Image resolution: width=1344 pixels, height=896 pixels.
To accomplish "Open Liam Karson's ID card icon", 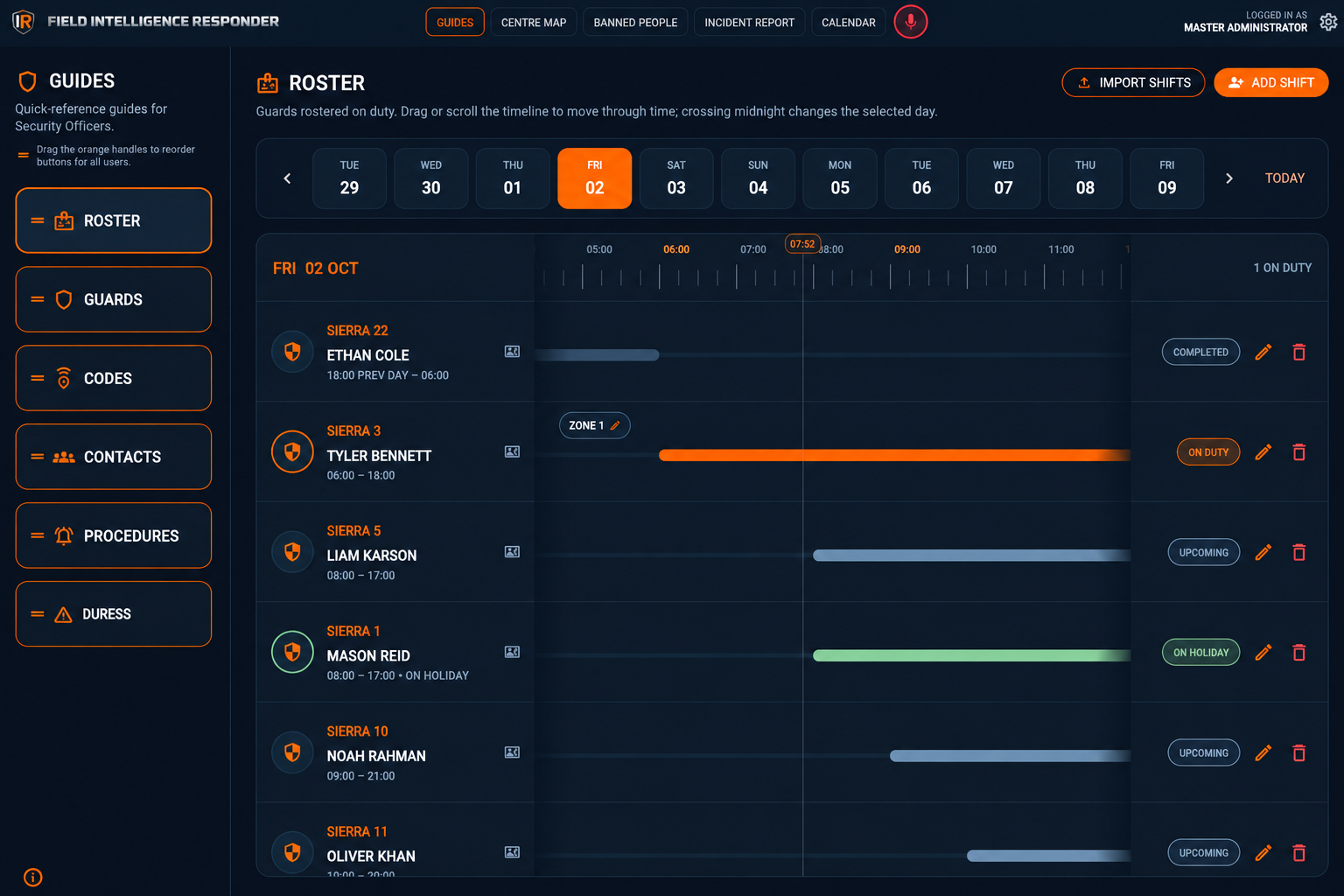I will click(513, 552).
